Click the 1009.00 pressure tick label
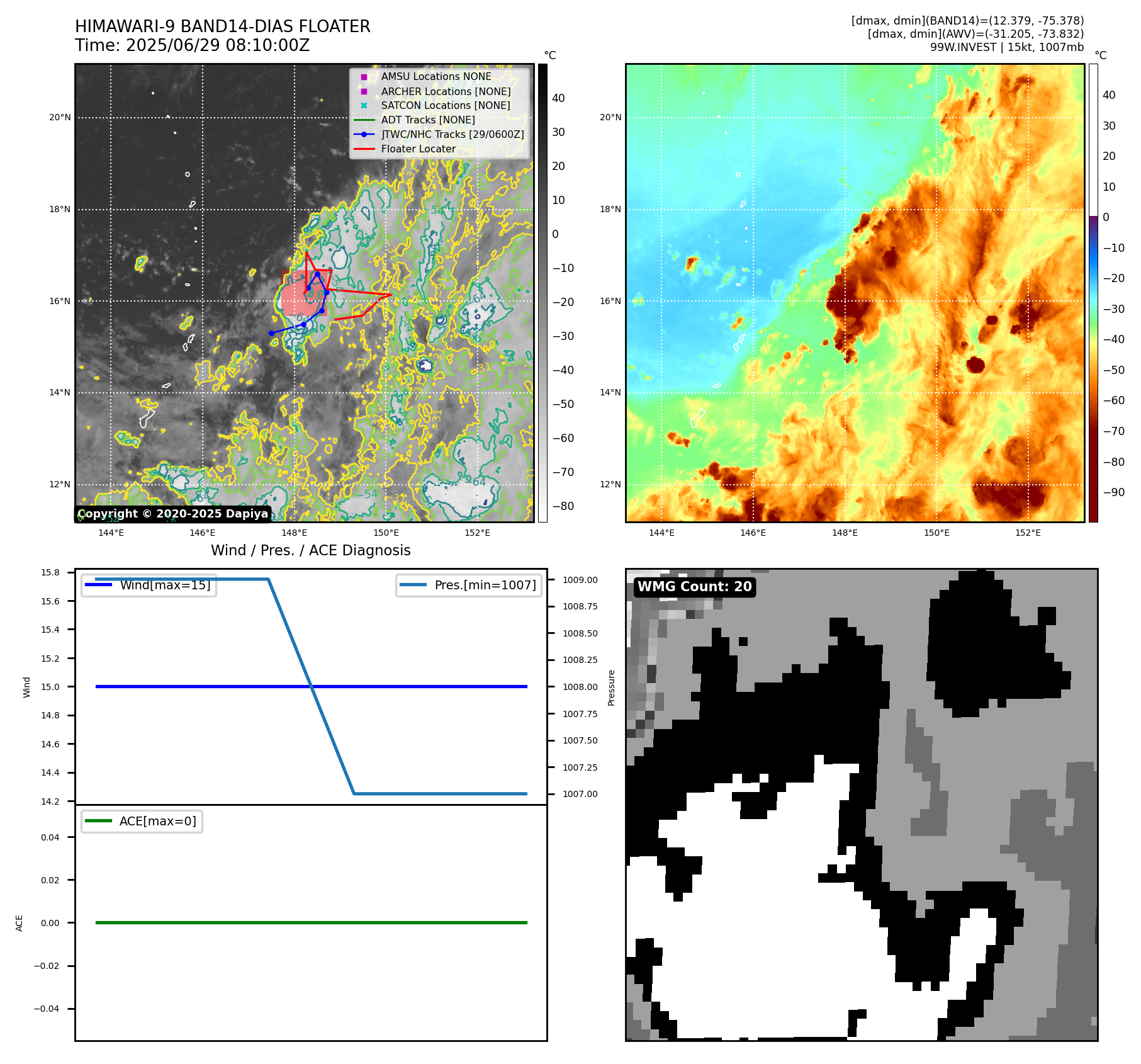The width and height of the screenshot is (1141, 1064). tap(580, 580)
